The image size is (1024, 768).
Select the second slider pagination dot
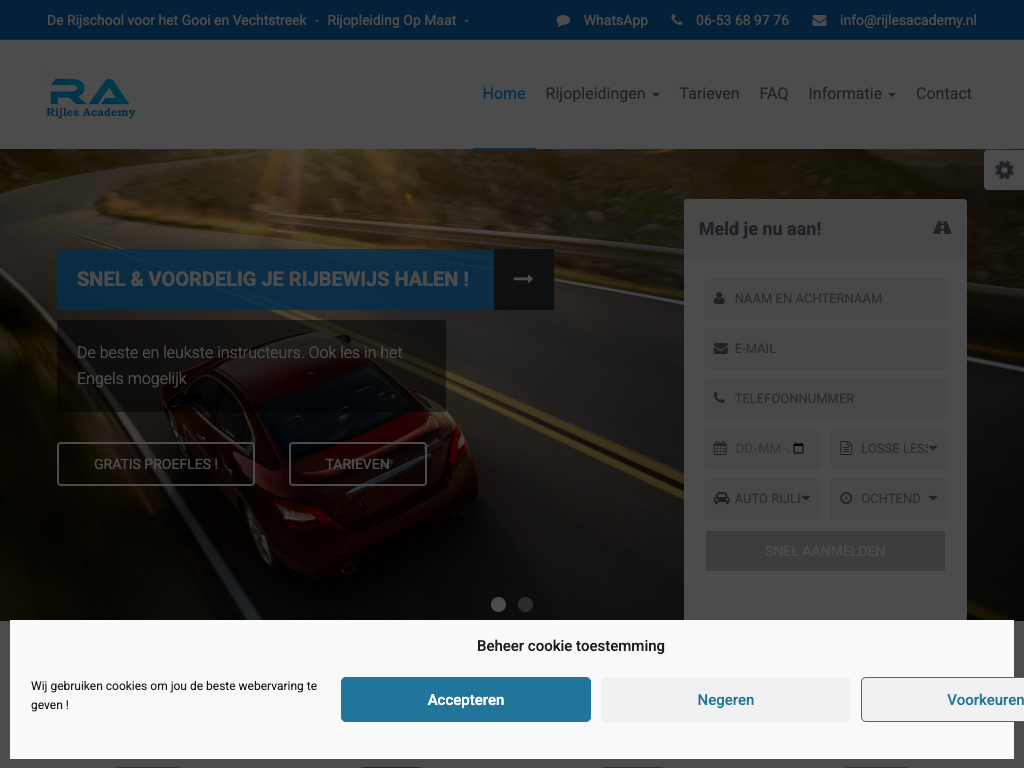[525, 605]
